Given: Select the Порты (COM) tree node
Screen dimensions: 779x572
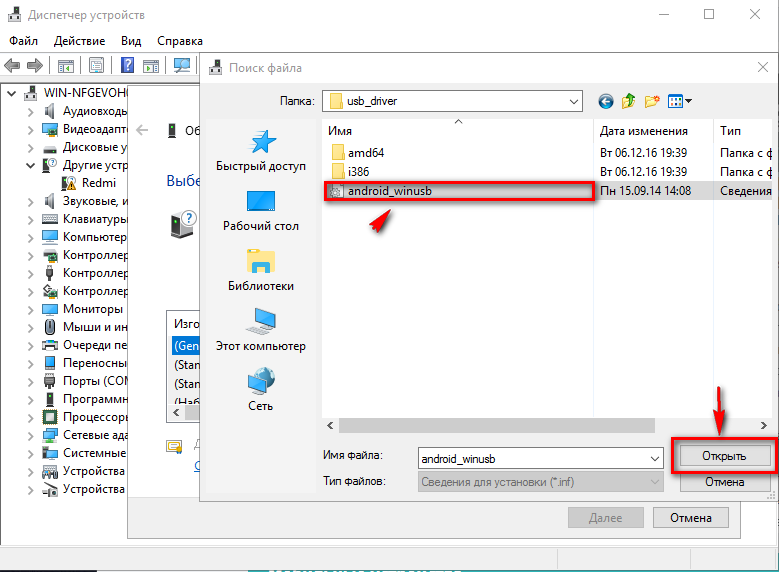Looking at the screenshot, I should tap(94, 381).
